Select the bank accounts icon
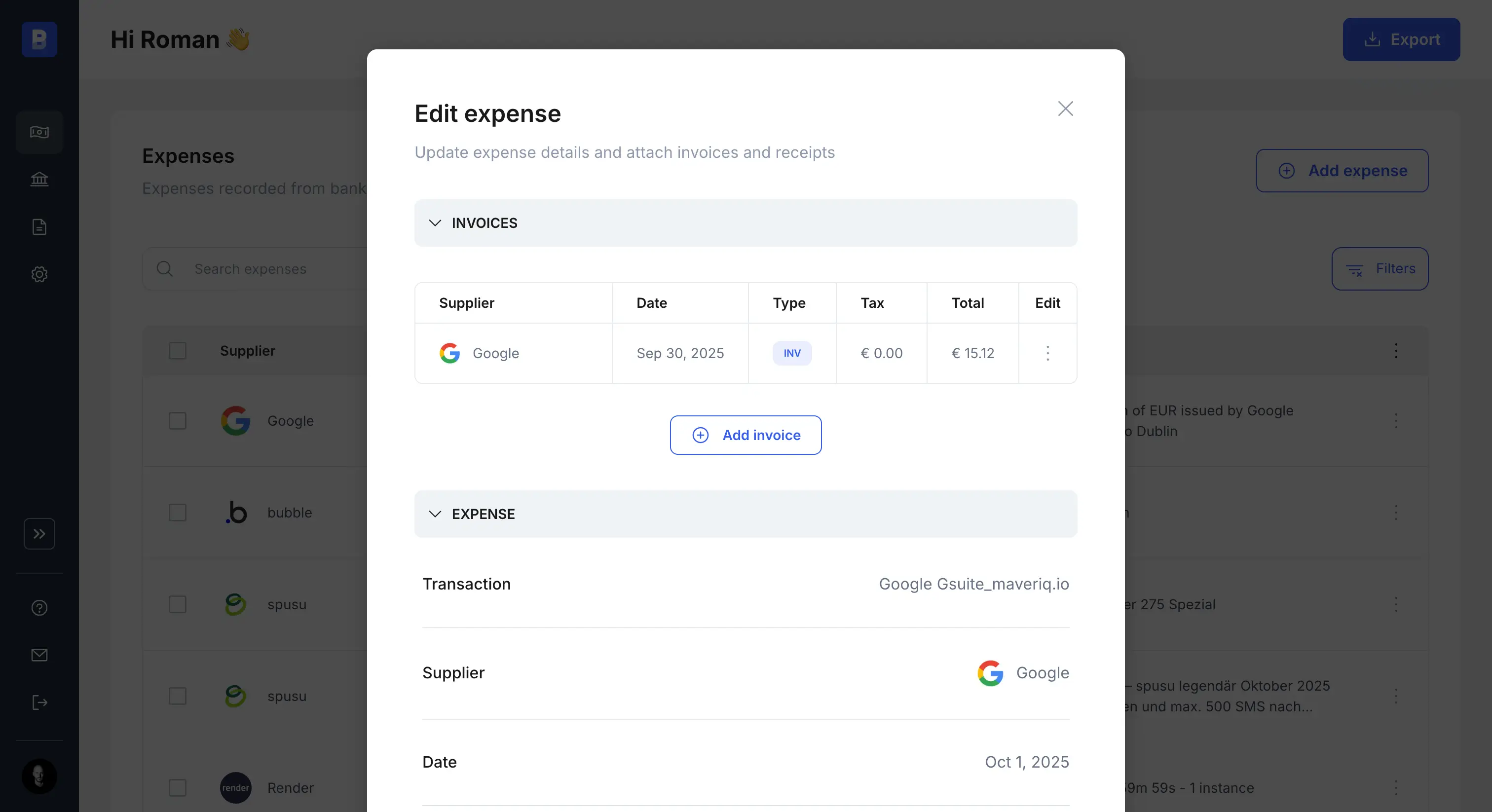 (39, 179)
